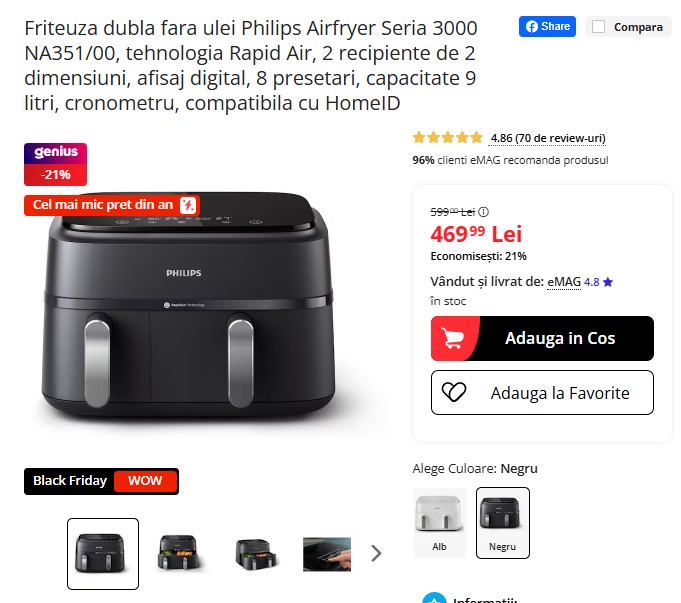Open the eMAG seller link
This screenshot has height=603, width=681.
click(x=564, y=282)
